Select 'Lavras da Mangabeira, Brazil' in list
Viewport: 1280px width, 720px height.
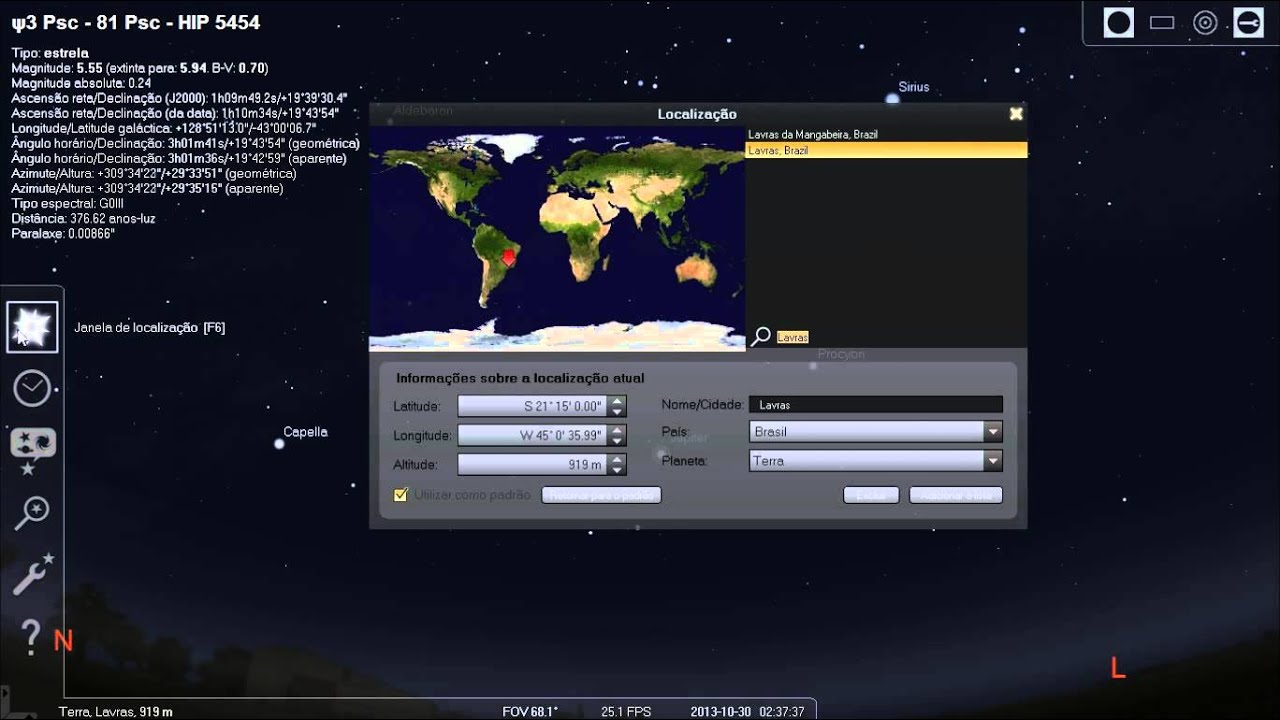886,134
